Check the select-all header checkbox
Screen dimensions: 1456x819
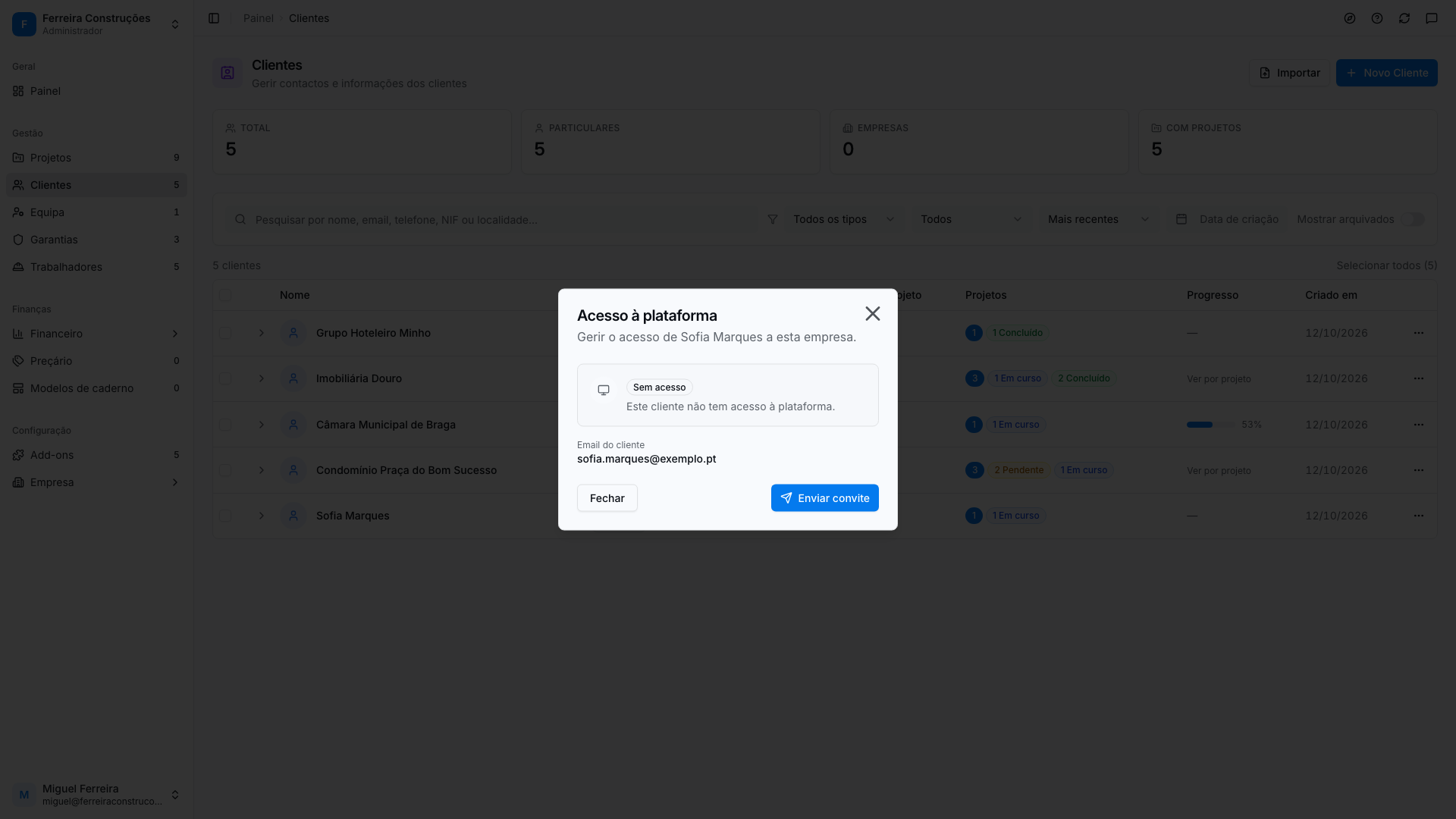[x=225, y=295]
